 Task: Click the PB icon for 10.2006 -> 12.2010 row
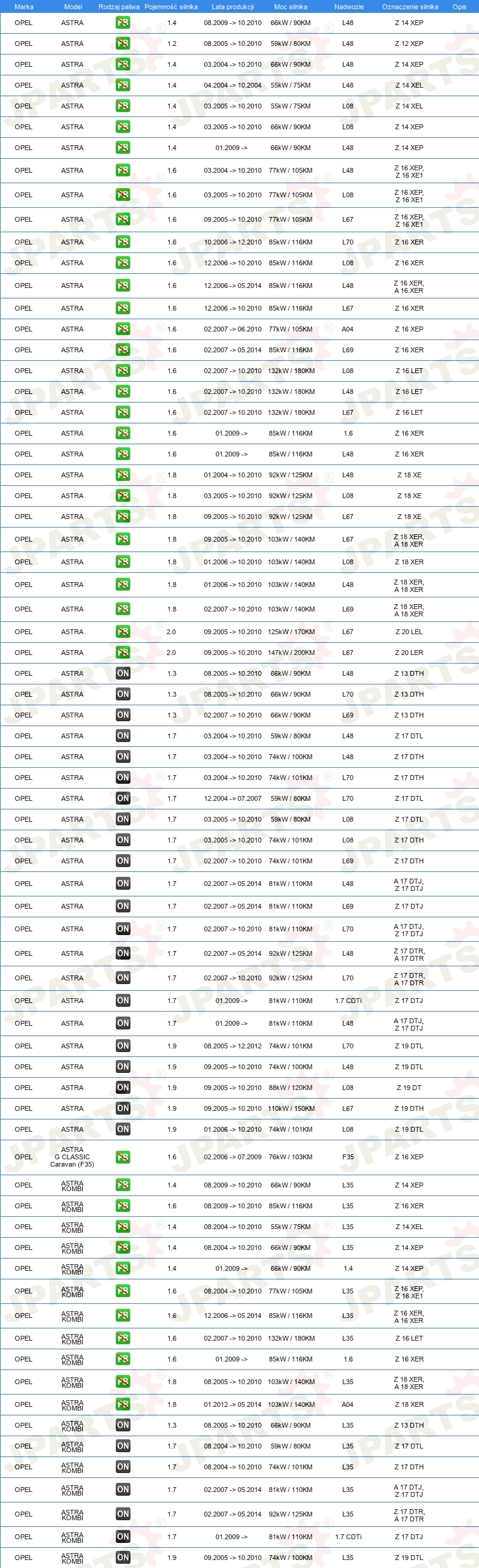123,242
